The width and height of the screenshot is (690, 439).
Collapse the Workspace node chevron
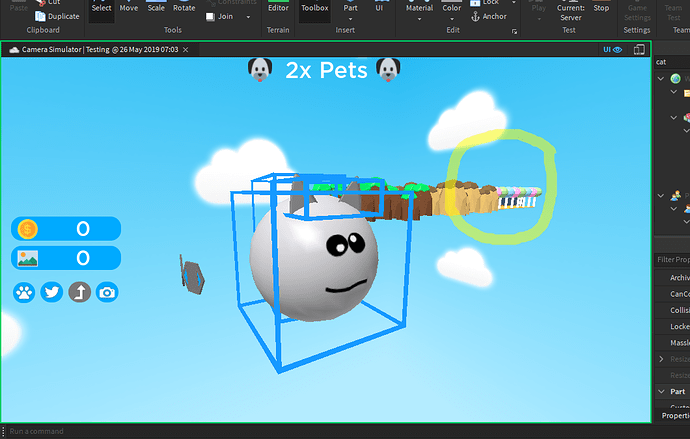coord(661,79)
